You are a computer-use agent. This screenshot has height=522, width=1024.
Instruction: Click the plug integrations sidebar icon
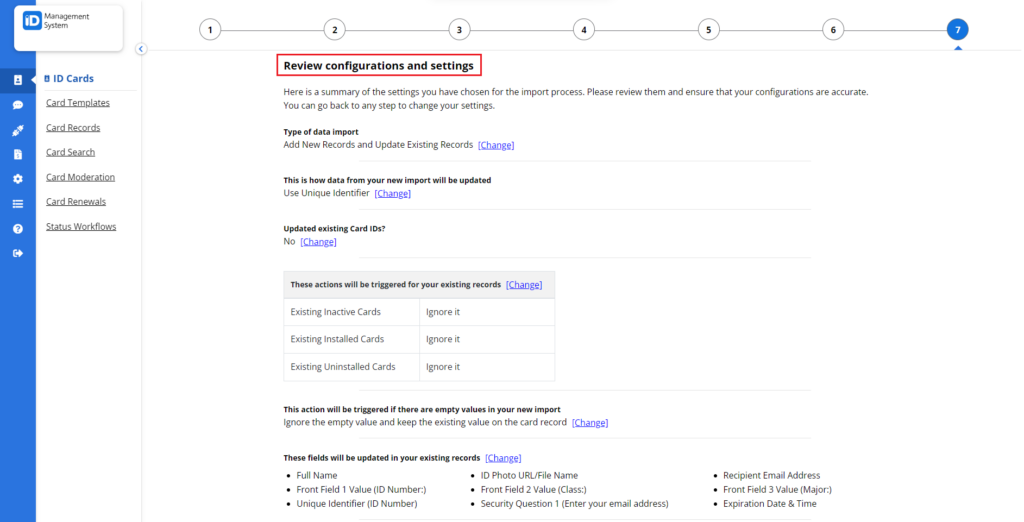(18, 130)
